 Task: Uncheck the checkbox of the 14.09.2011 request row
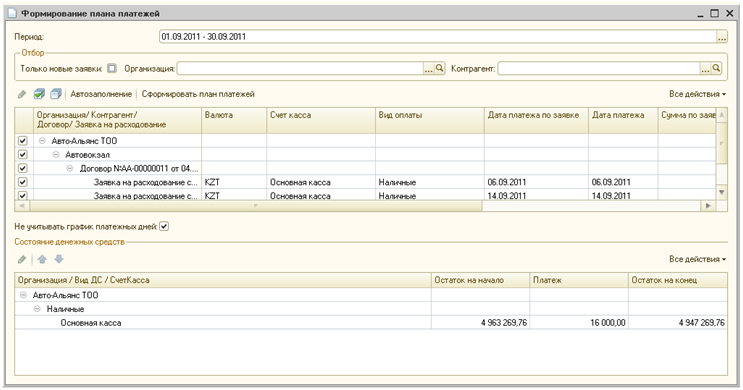(x=23, y=195)
